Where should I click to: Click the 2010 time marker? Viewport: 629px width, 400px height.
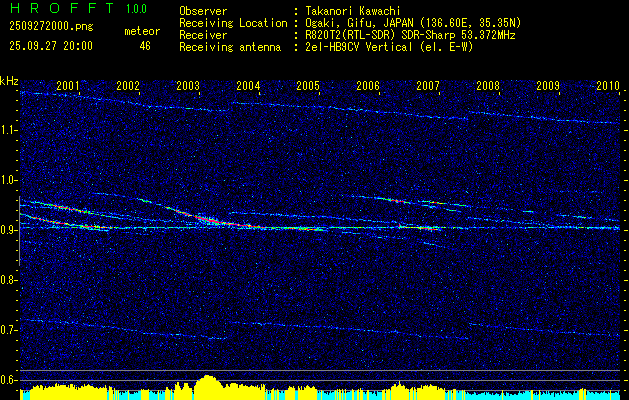(608, 85)
